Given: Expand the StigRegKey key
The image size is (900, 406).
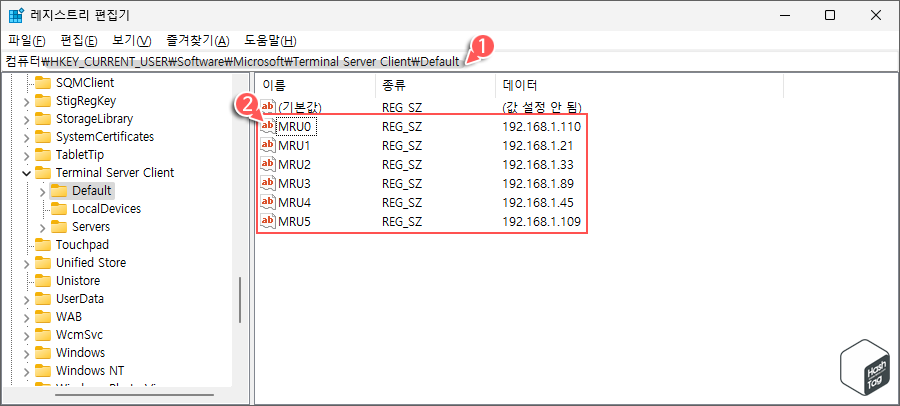Looking at the screenshot, I should pos(26,102).
